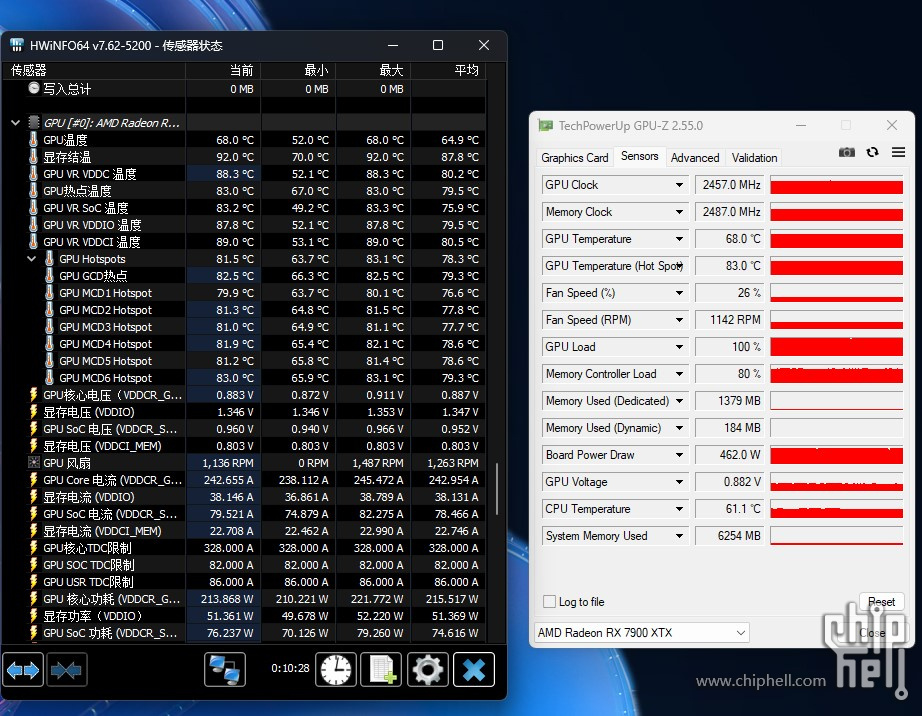
Task: Switch to the Graphics Card tab
Action: 575,158
